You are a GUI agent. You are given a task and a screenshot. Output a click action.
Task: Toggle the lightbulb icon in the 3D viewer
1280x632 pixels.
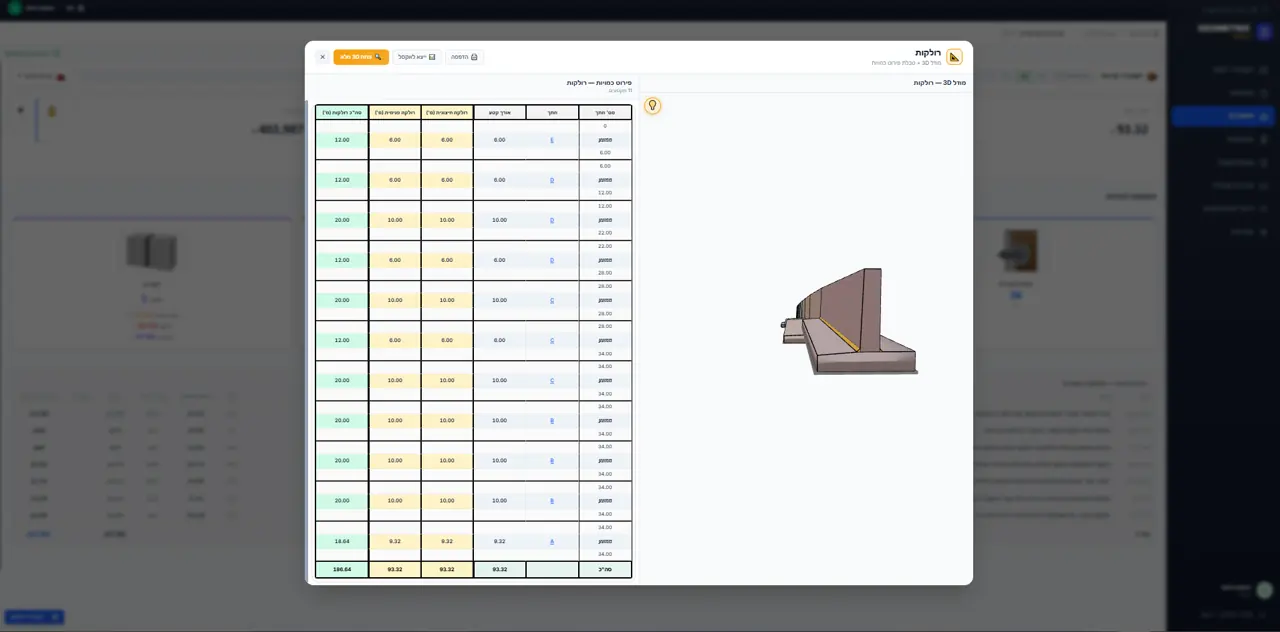[653, 105]
